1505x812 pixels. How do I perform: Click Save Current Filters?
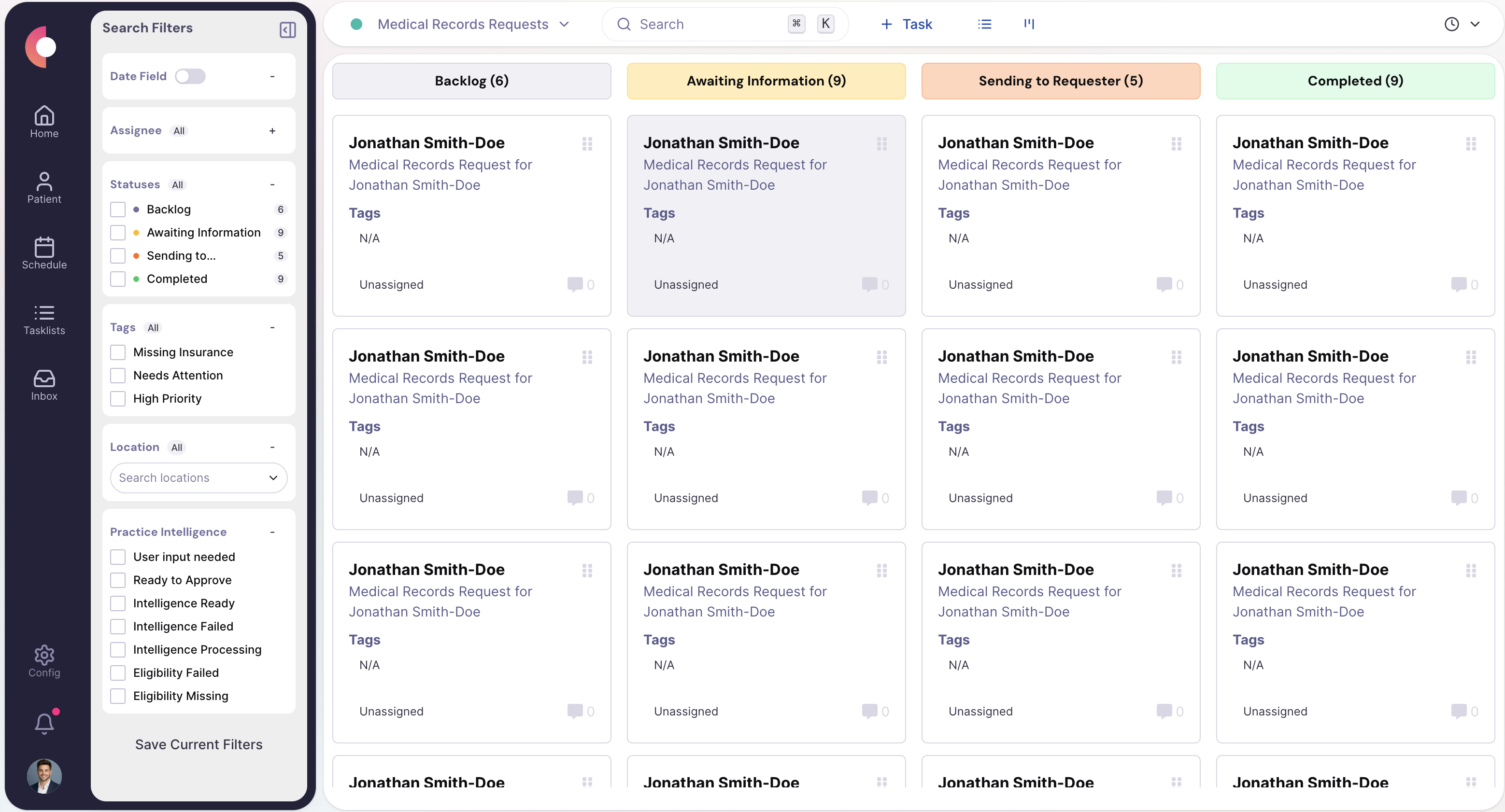[x=198, y=744]
